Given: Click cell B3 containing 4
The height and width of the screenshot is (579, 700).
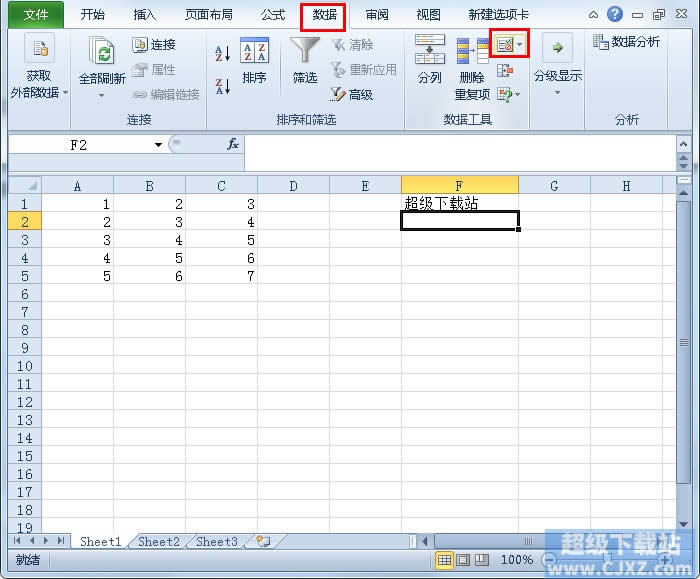Looking at the screenshot, I should (150, 240).
